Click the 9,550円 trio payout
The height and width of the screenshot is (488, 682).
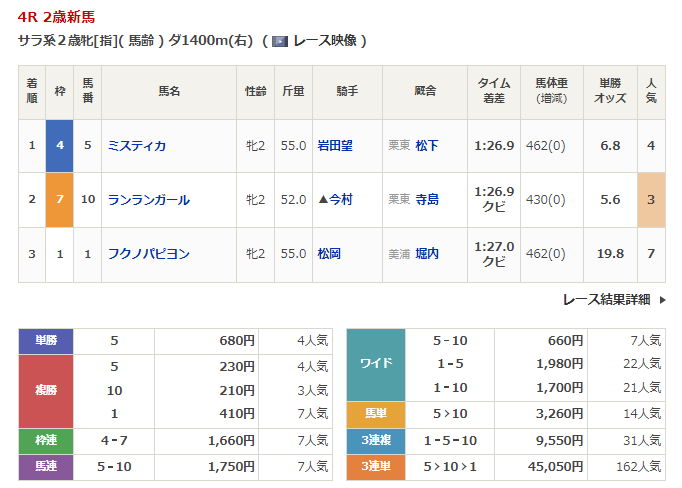coord(559,441)
